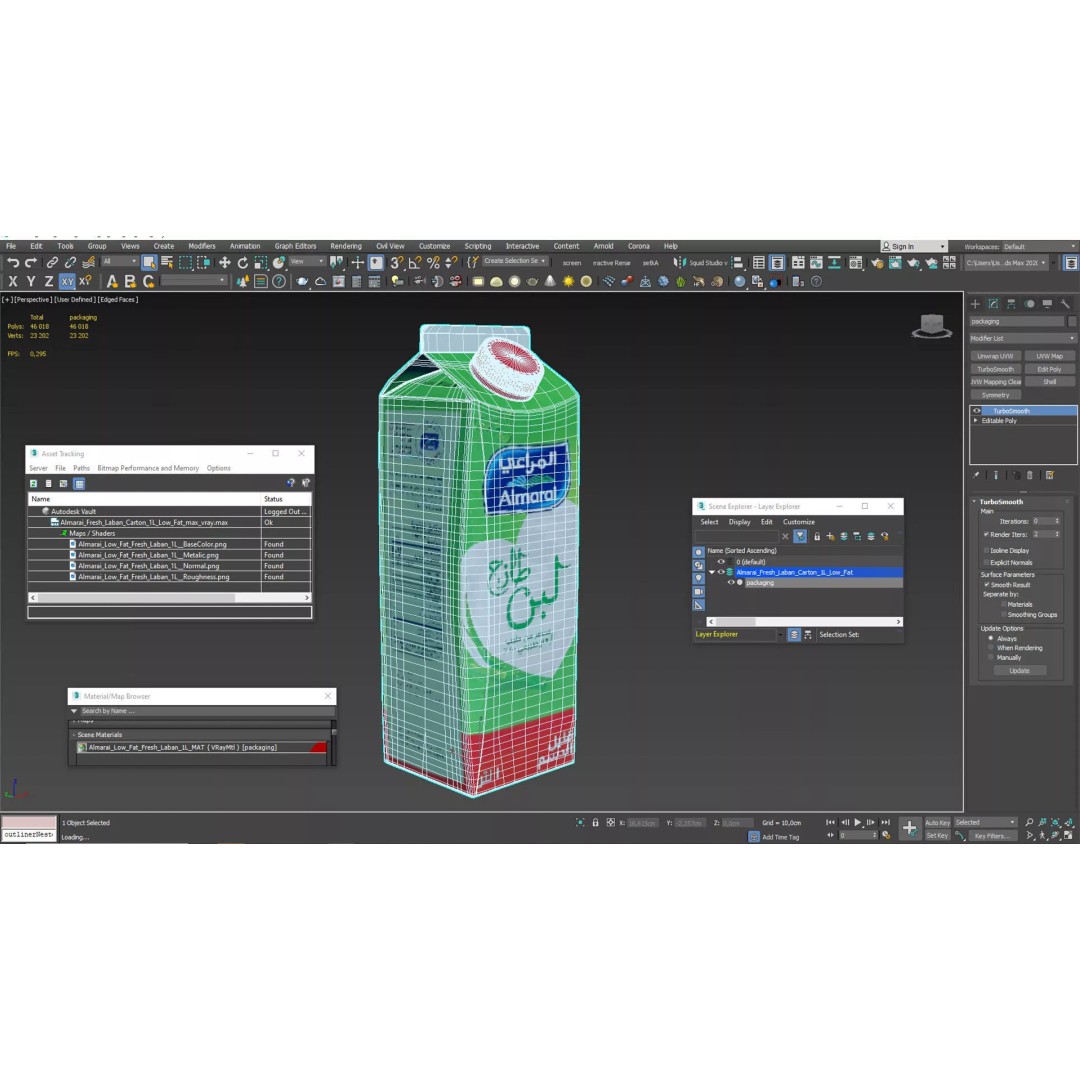Image resolution: width=1080 pixels, height=1080 pixels.
Task: Click the Edit Poly modifier button
Action: (x=1049, y=369)
